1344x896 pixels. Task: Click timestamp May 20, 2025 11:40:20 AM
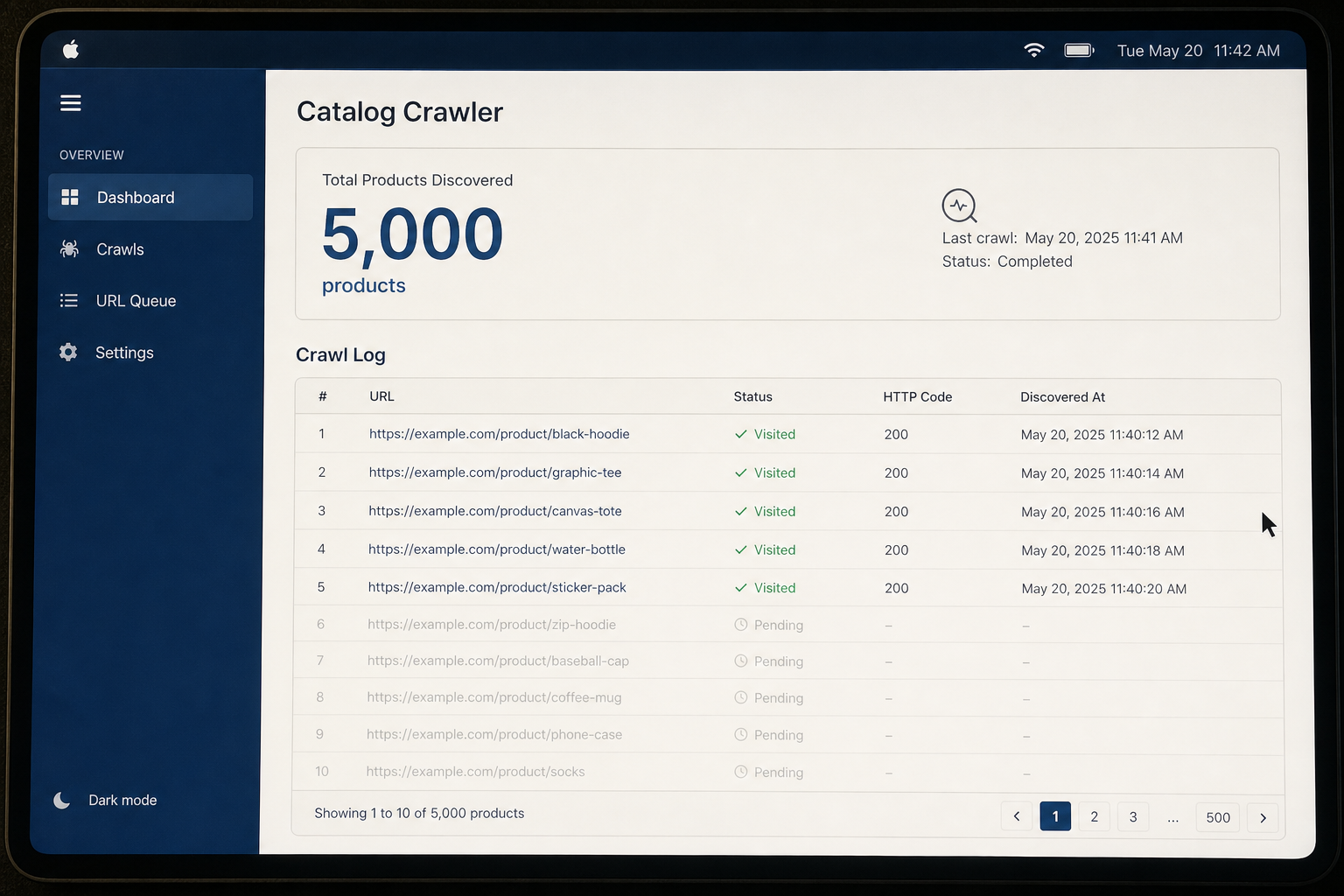(1104, 589)
